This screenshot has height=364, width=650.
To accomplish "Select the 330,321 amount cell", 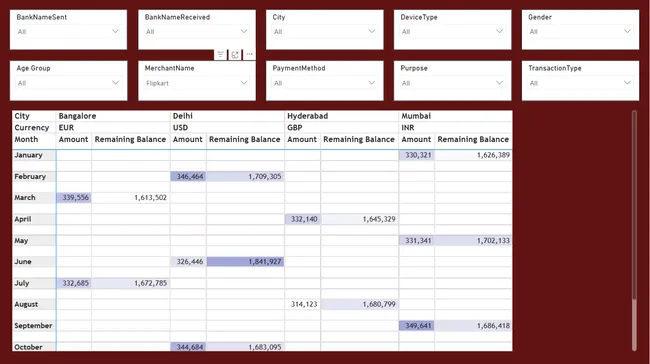I will click(x=417, y=155).
